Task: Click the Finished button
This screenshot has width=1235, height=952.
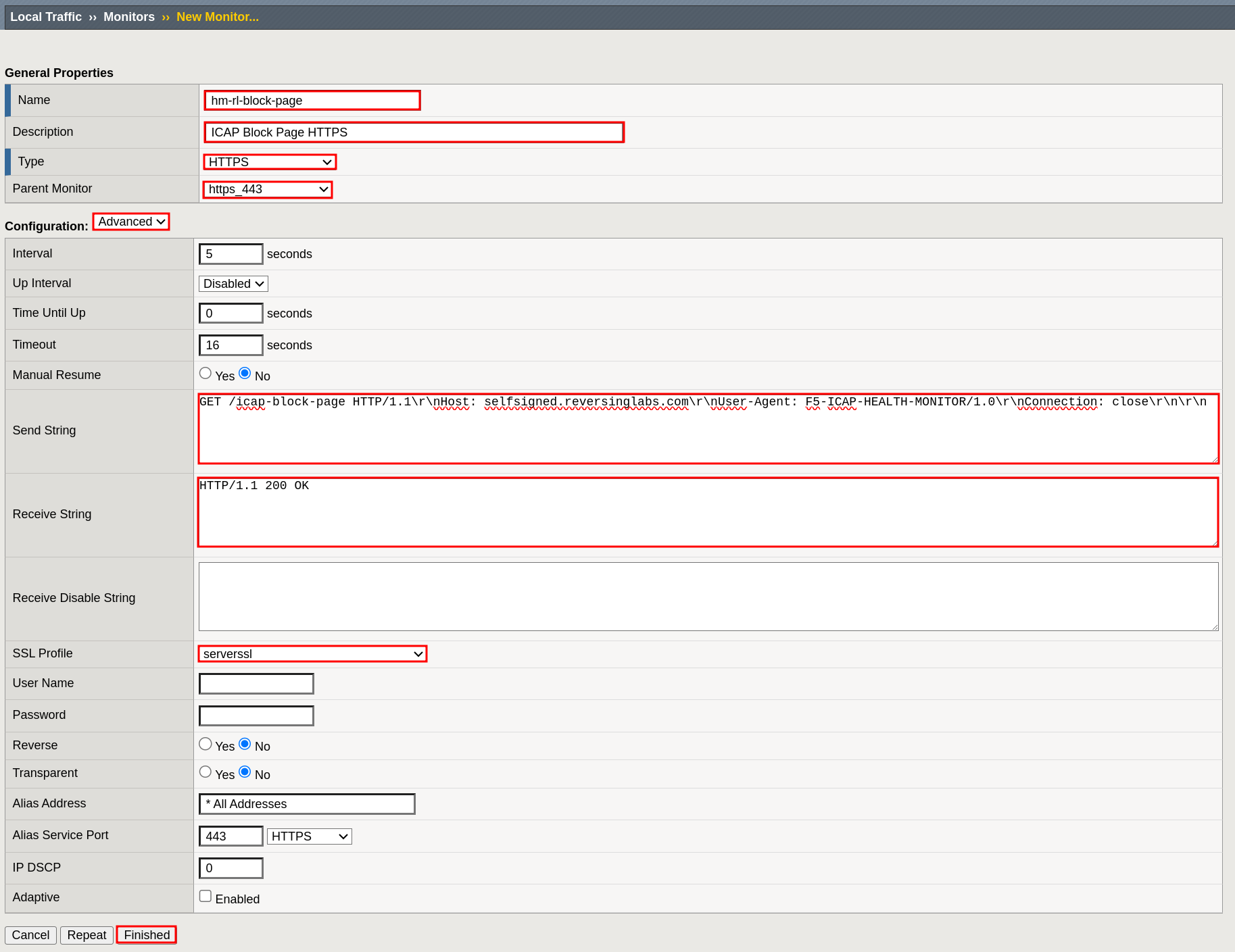Action: click(x=147, y=934)
